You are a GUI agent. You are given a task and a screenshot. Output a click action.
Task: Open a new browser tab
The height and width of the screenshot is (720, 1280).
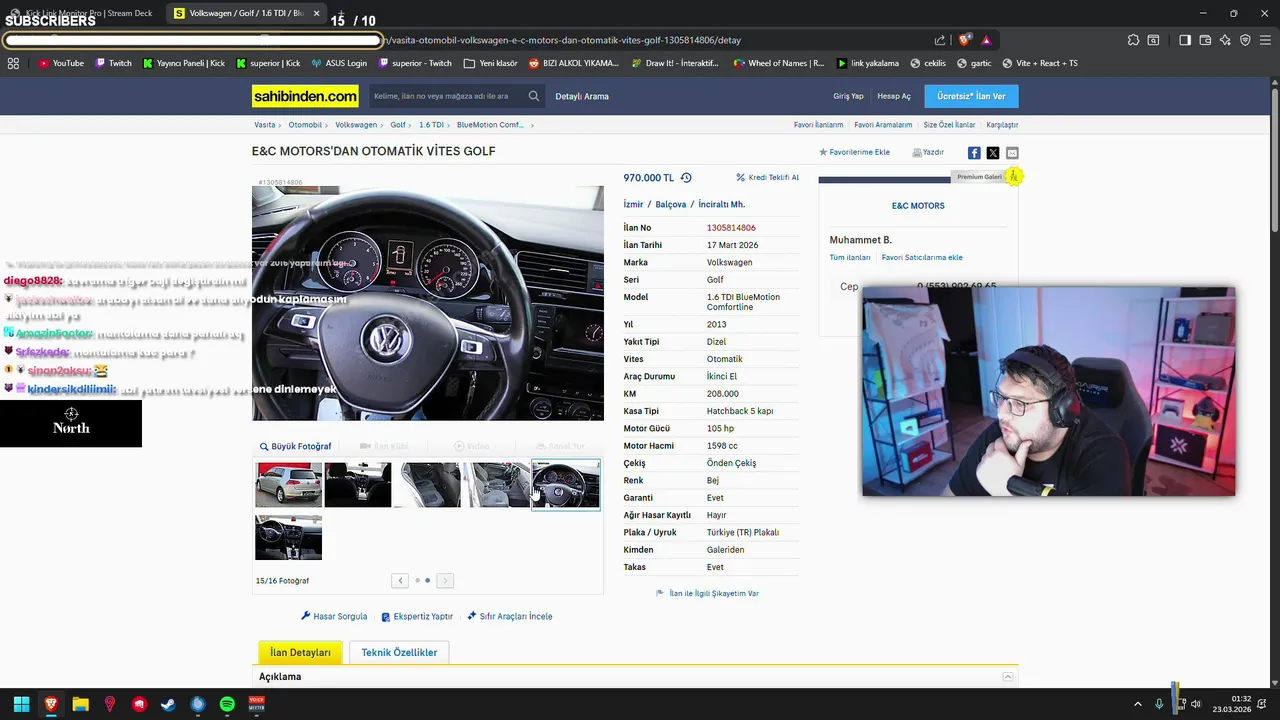(340, 13)
